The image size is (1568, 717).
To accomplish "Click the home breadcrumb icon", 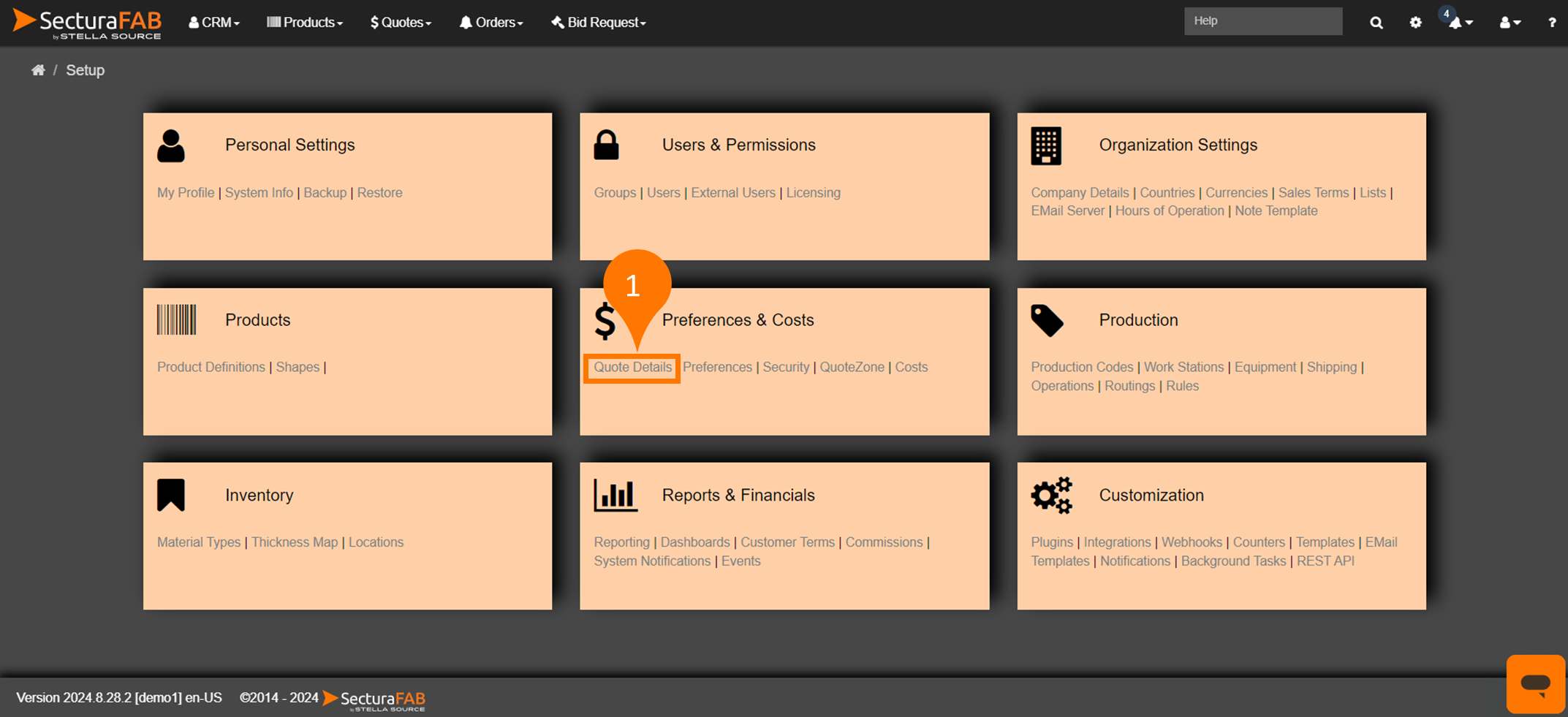I will pyautogui.click(x=38, y=70).
